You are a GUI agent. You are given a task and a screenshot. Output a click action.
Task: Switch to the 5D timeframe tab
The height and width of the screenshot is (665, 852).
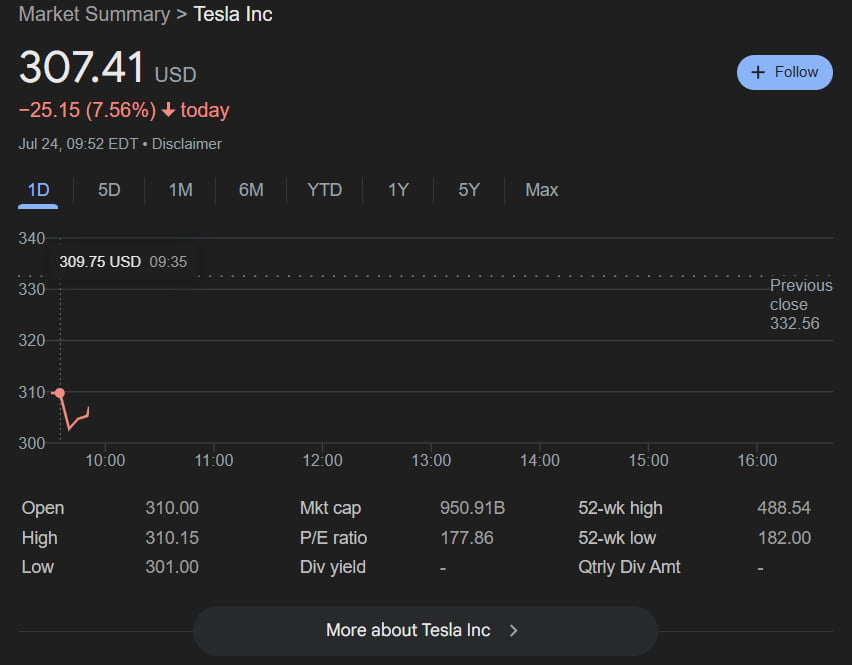(108, 190)
